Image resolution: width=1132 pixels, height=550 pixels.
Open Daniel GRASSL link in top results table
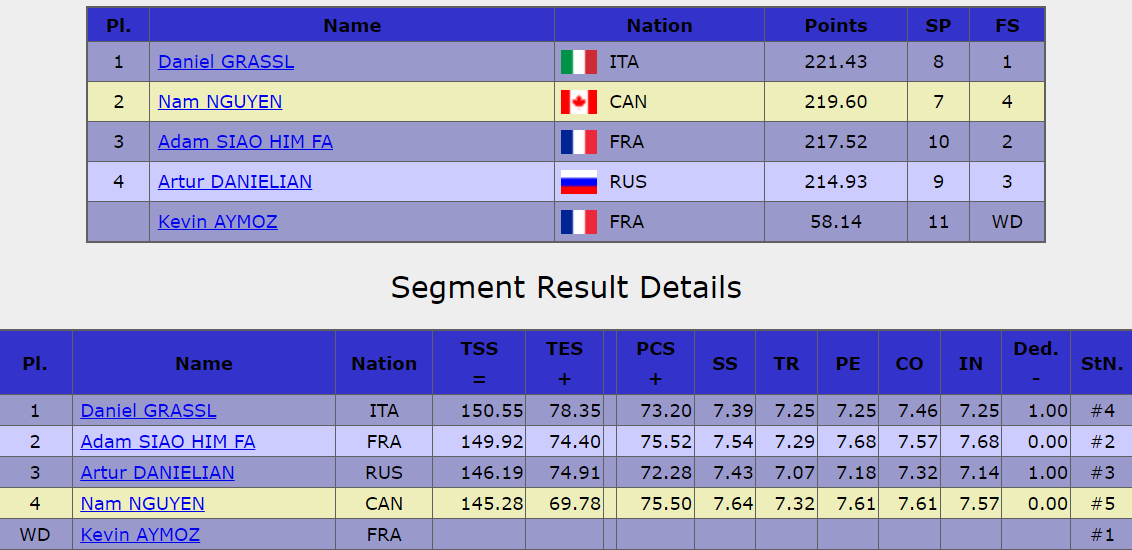click(x=226, y=62)
